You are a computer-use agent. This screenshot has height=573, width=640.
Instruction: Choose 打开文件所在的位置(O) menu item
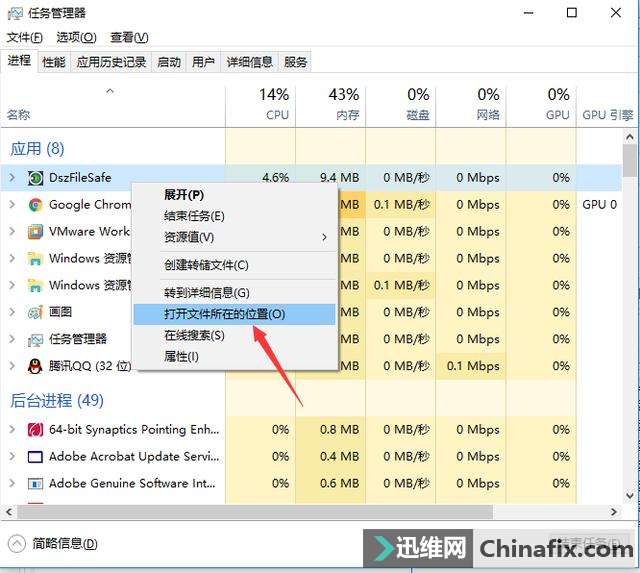point(234,314)
